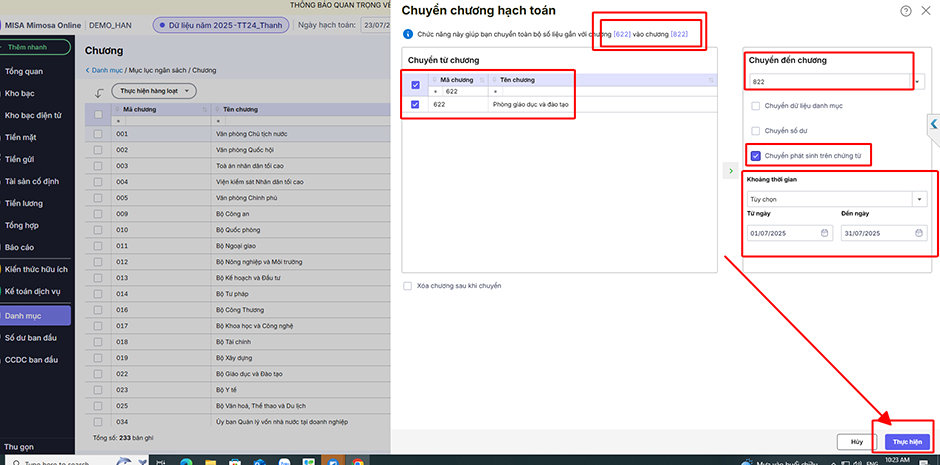Click the green arrow between panels
Viewport: 940px width, 465px height.
[x=729, y=171]
